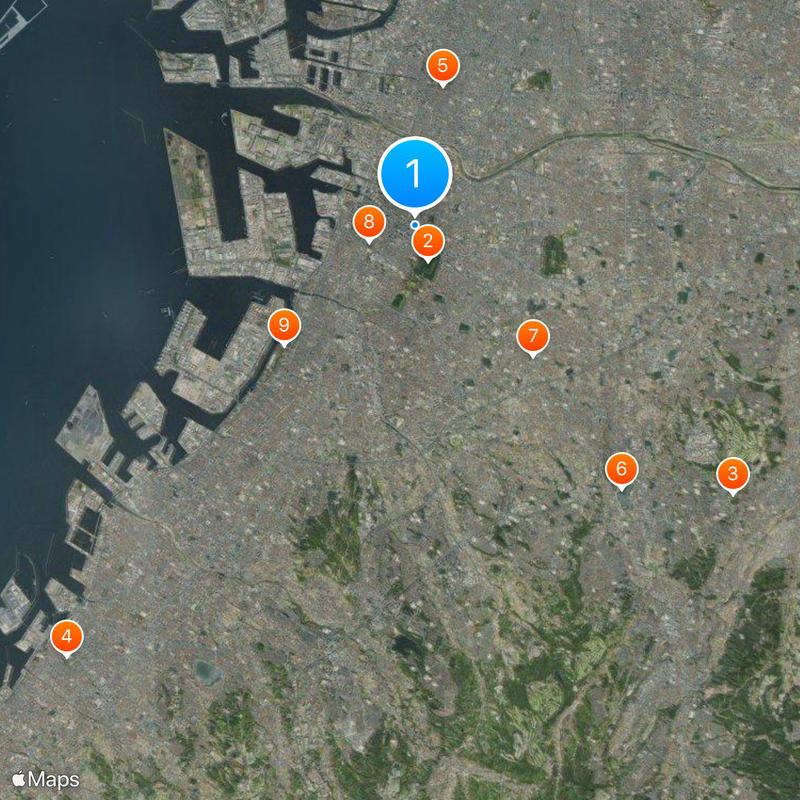The image size is (800, 800).
Task: Open the orange pin numbered 2
Action: [428, 241]
